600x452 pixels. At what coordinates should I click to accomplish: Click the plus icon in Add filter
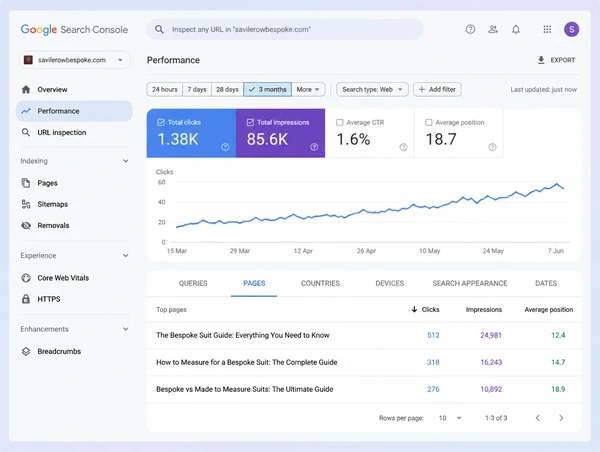tap(422, 90)
